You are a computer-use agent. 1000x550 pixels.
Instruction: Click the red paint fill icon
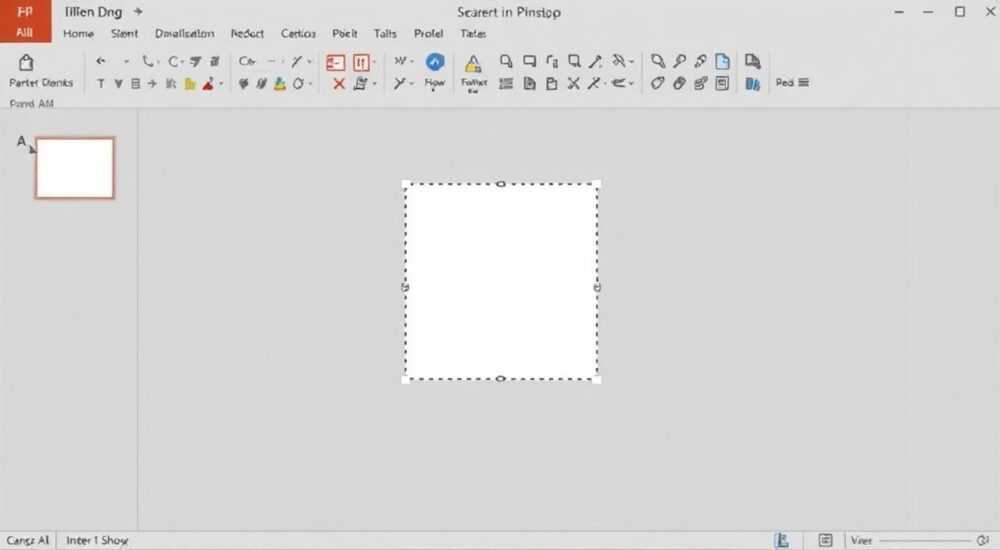[x=208, y=84]
